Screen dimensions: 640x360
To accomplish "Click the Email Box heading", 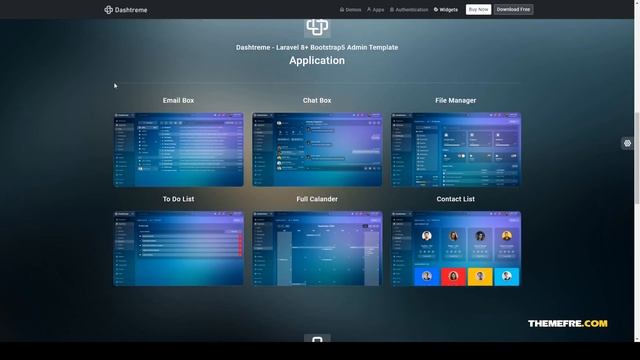I will [178, 100].
